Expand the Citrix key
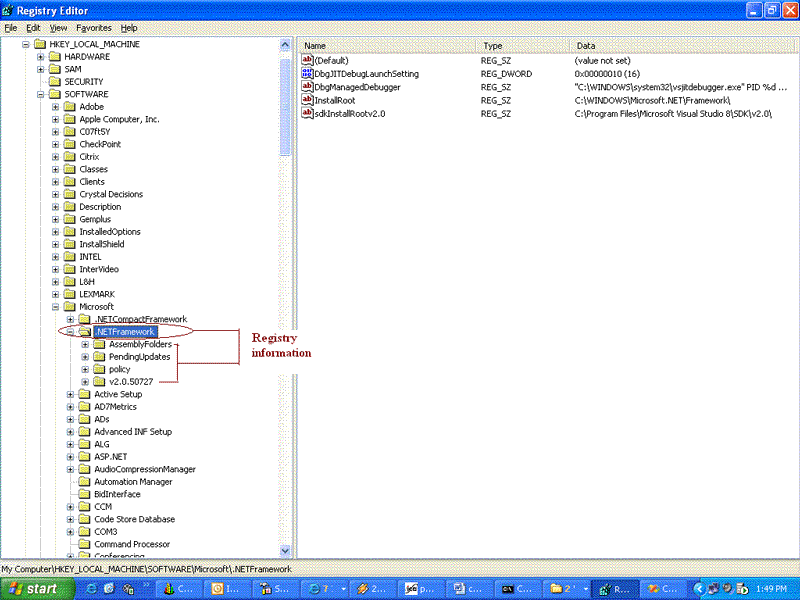 [56, 157]
